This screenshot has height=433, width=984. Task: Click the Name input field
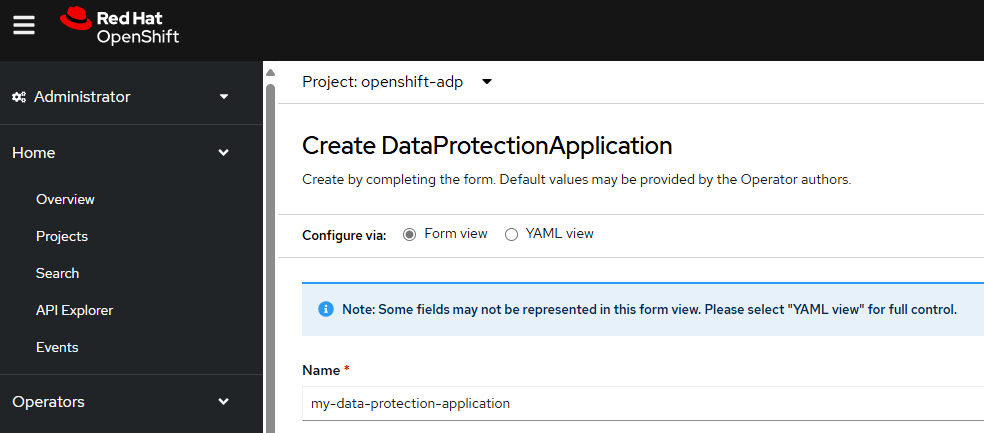pyautogui.click(x=643, y=404)
